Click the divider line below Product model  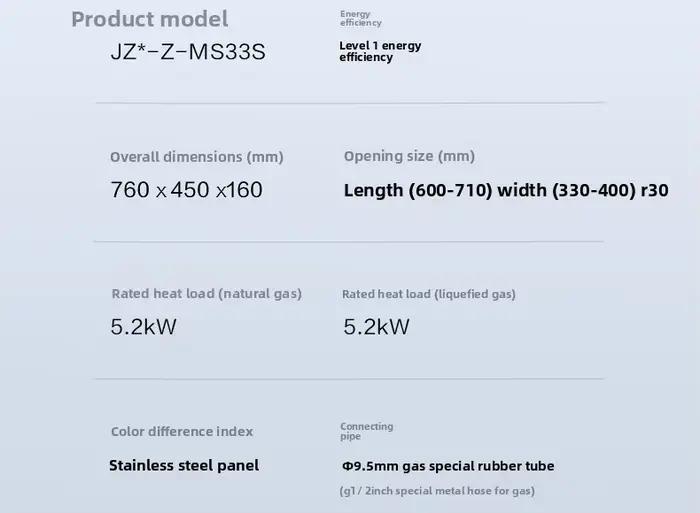click(350, 103)
